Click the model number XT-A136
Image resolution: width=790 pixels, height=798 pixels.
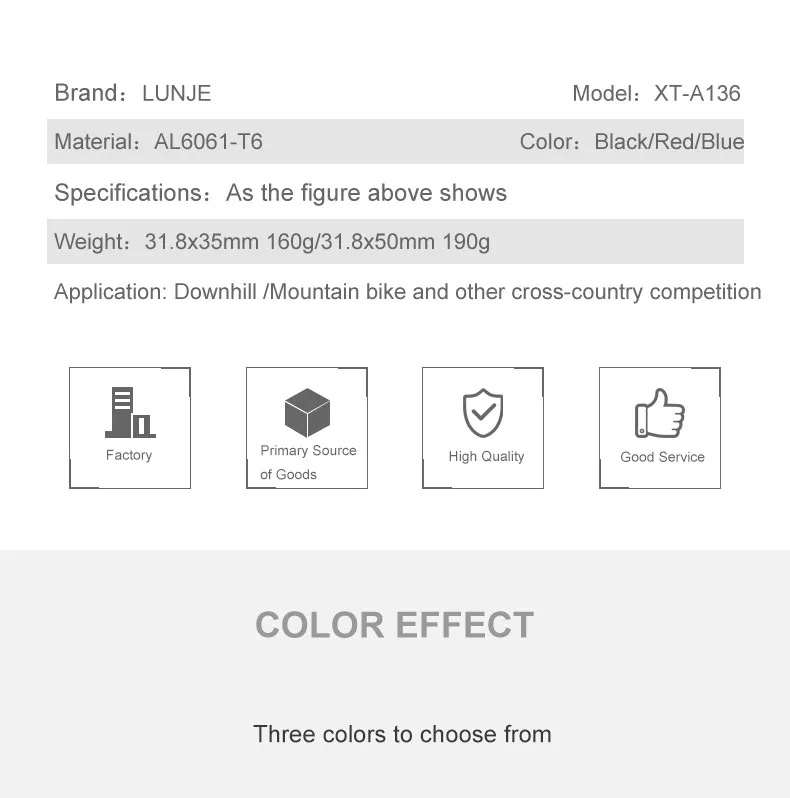pyautogui.click(x=697, y=94)
